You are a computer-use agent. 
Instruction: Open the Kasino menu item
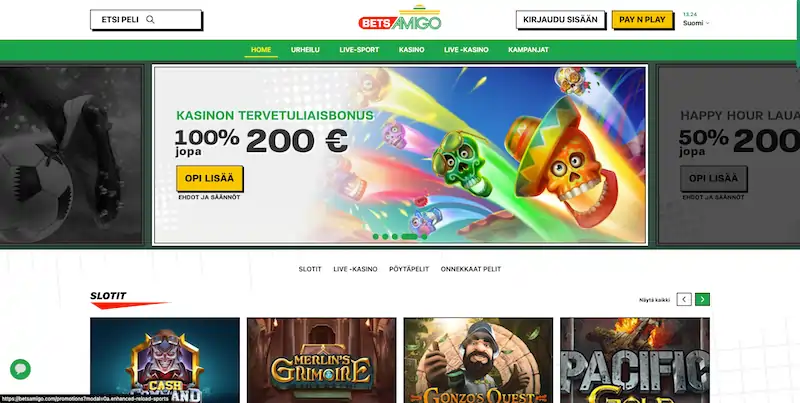click(411, 49)
